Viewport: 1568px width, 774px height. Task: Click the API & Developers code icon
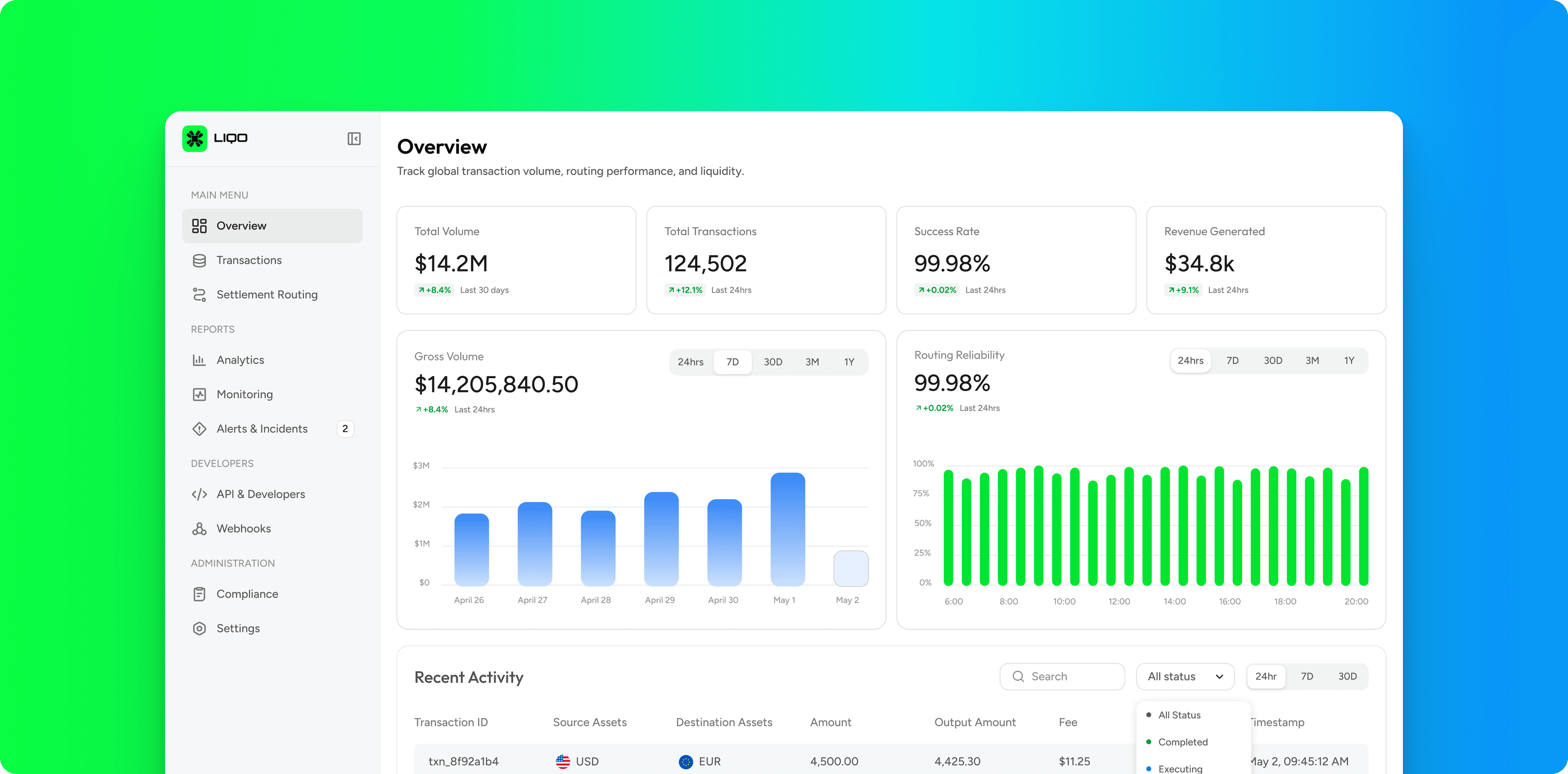point(199,495)
